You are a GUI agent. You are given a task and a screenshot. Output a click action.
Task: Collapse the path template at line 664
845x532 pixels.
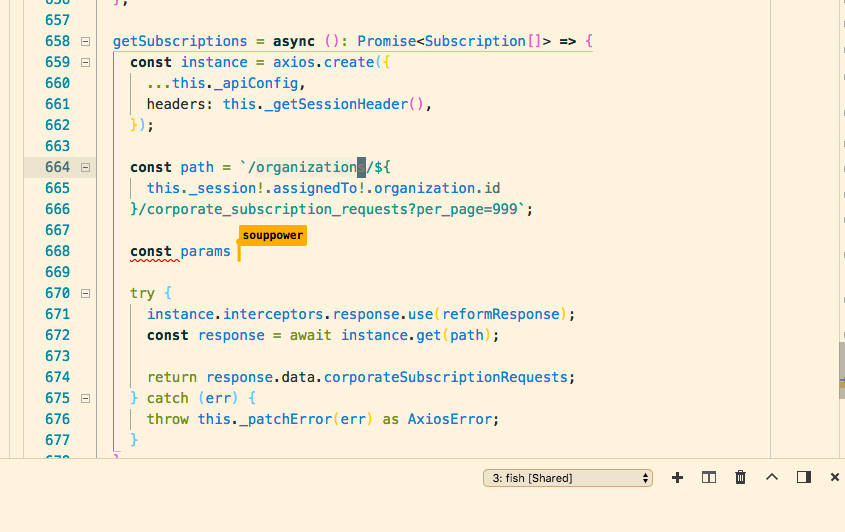point(85,168)
